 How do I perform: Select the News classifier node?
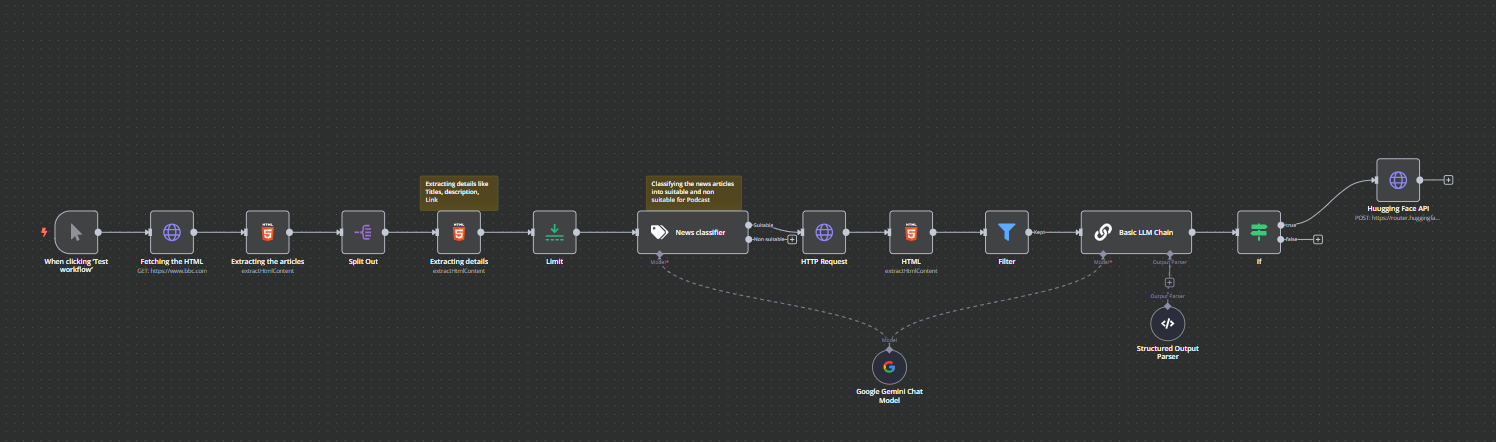point(692,232)
